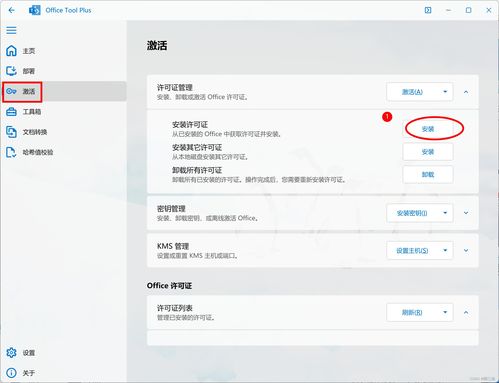The height and width of the screenshot is (383, 499).
Task: Open the 哈希值校验 hash check icon
Action: 11,152
